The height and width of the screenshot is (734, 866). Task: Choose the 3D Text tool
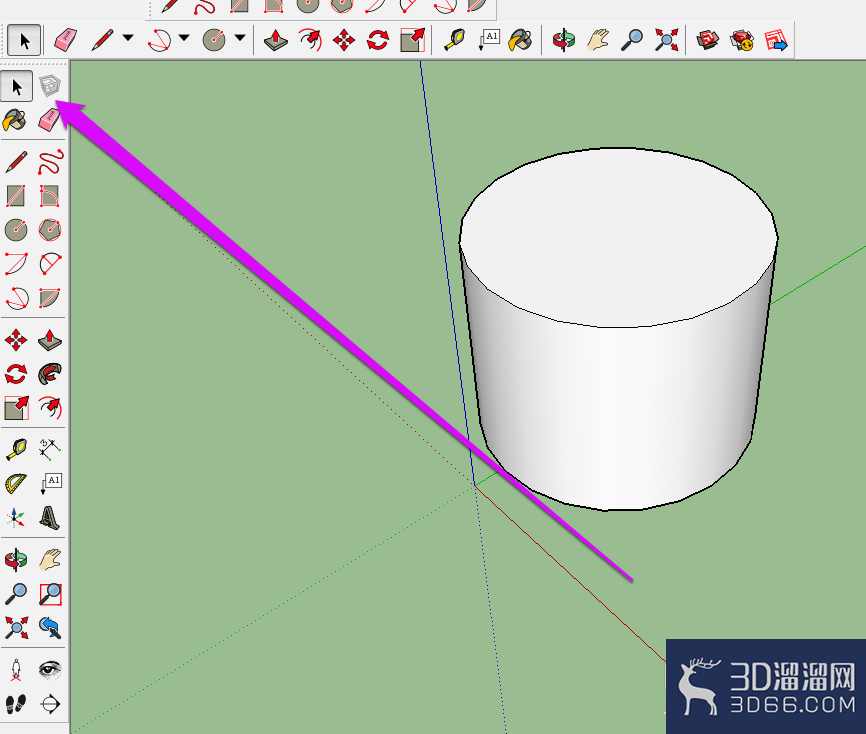(50, 518)
